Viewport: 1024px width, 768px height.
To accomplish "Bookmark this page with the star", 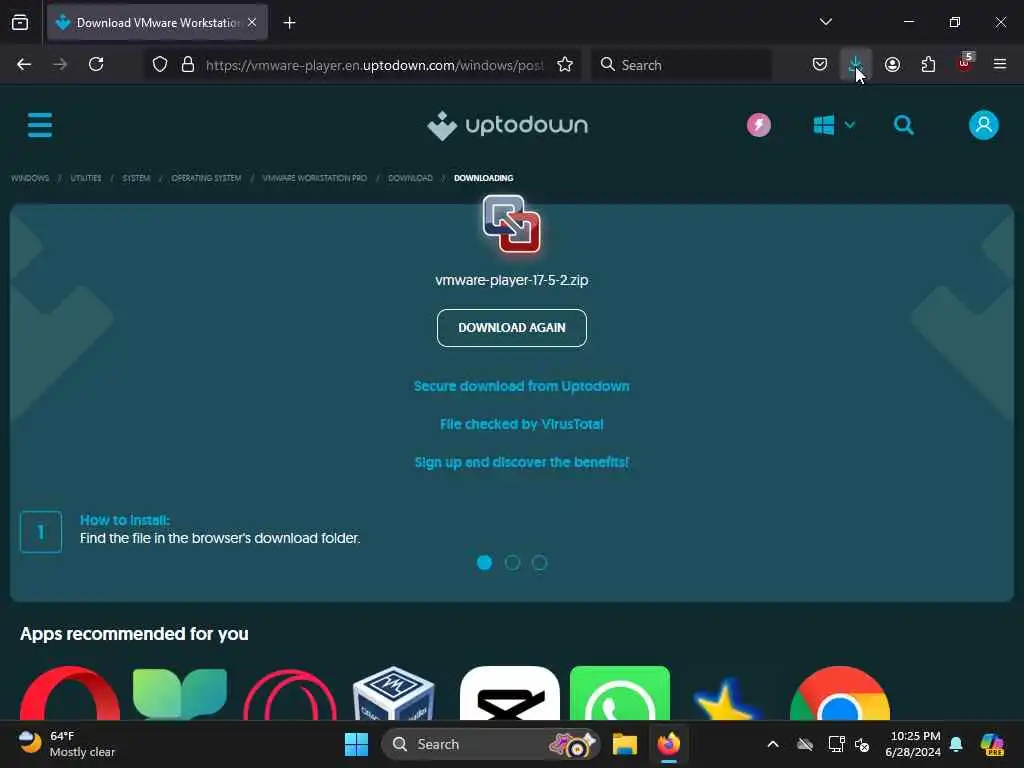I will click(x=565, y=64).
